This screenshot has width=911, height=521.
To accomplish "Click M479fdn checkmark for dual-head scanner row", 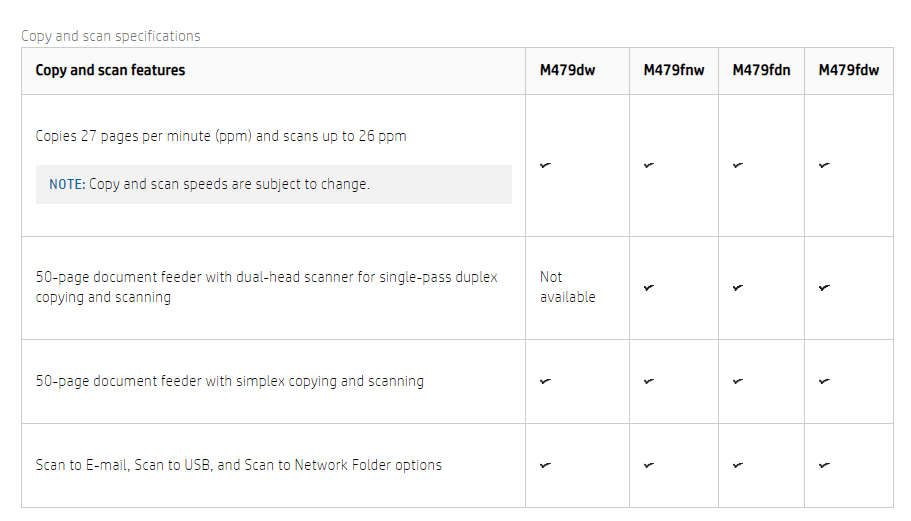I will click(x=738, y=288).
